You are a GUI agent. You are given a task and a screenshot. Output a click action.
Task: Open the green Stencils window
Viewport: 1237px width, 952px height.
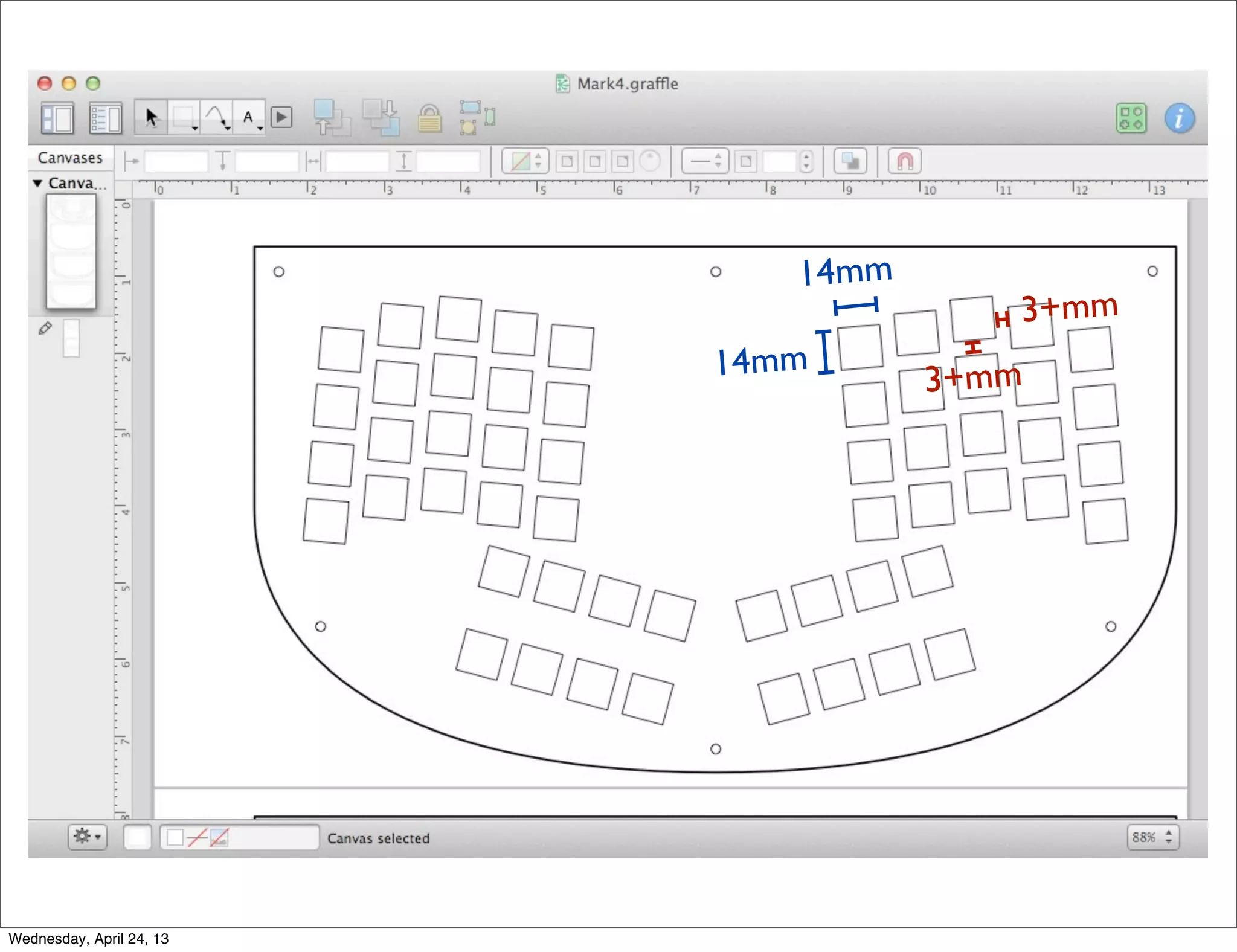point(1131,118)
